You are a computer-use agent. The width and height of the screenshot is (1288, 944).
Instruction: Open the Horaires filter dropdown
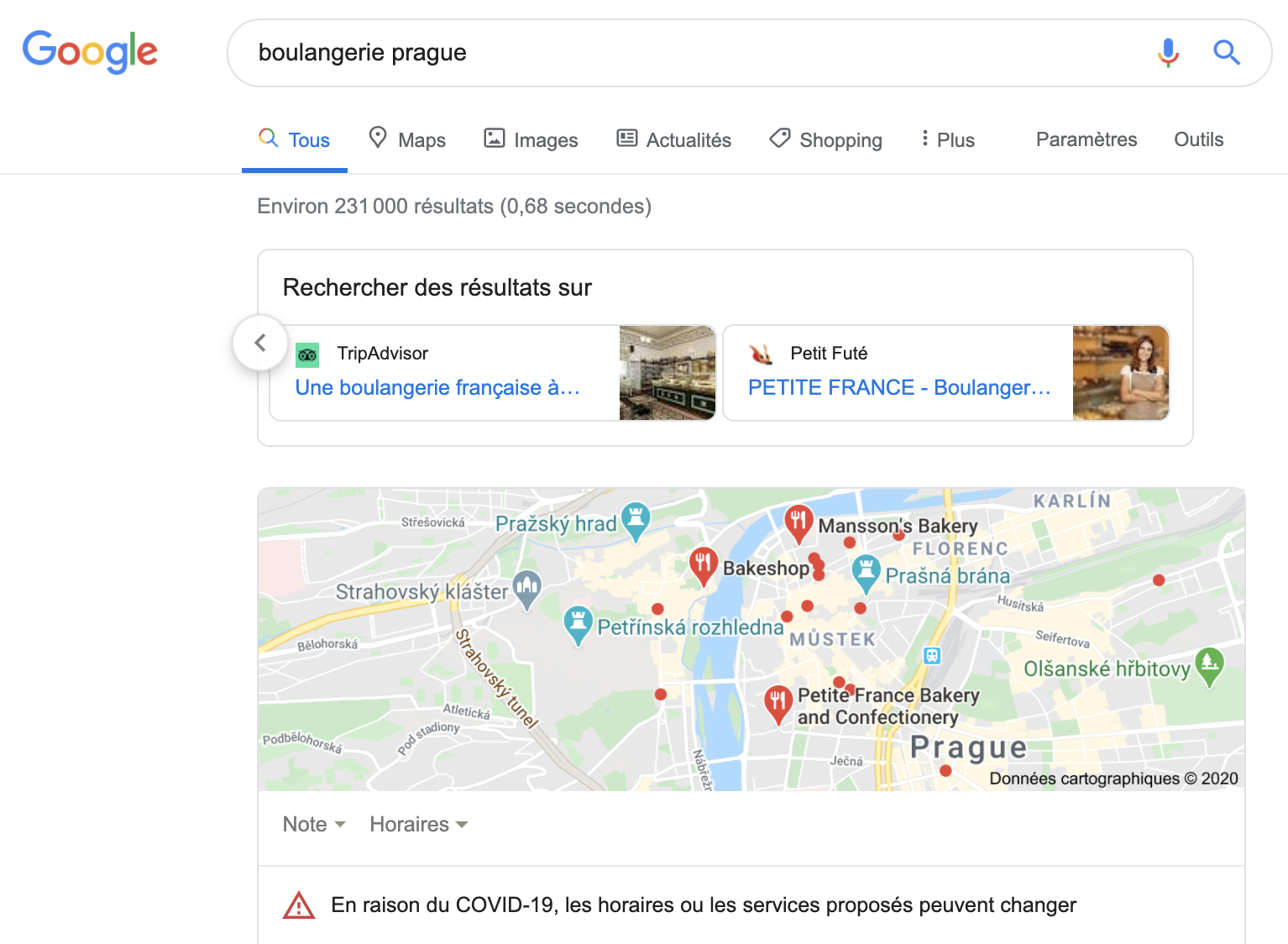pyautogui.click(x=418, y=824)
